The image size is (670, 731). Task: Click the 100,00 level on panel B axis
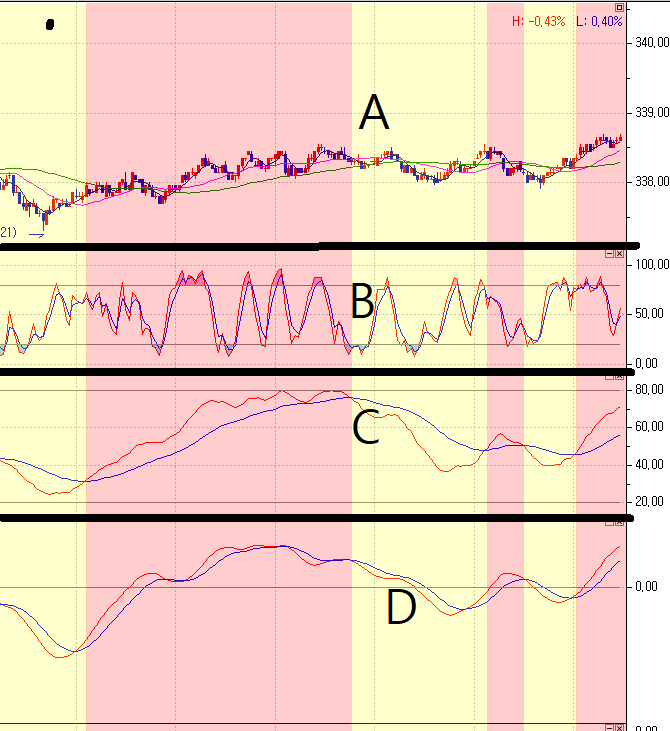pos(652,265)
